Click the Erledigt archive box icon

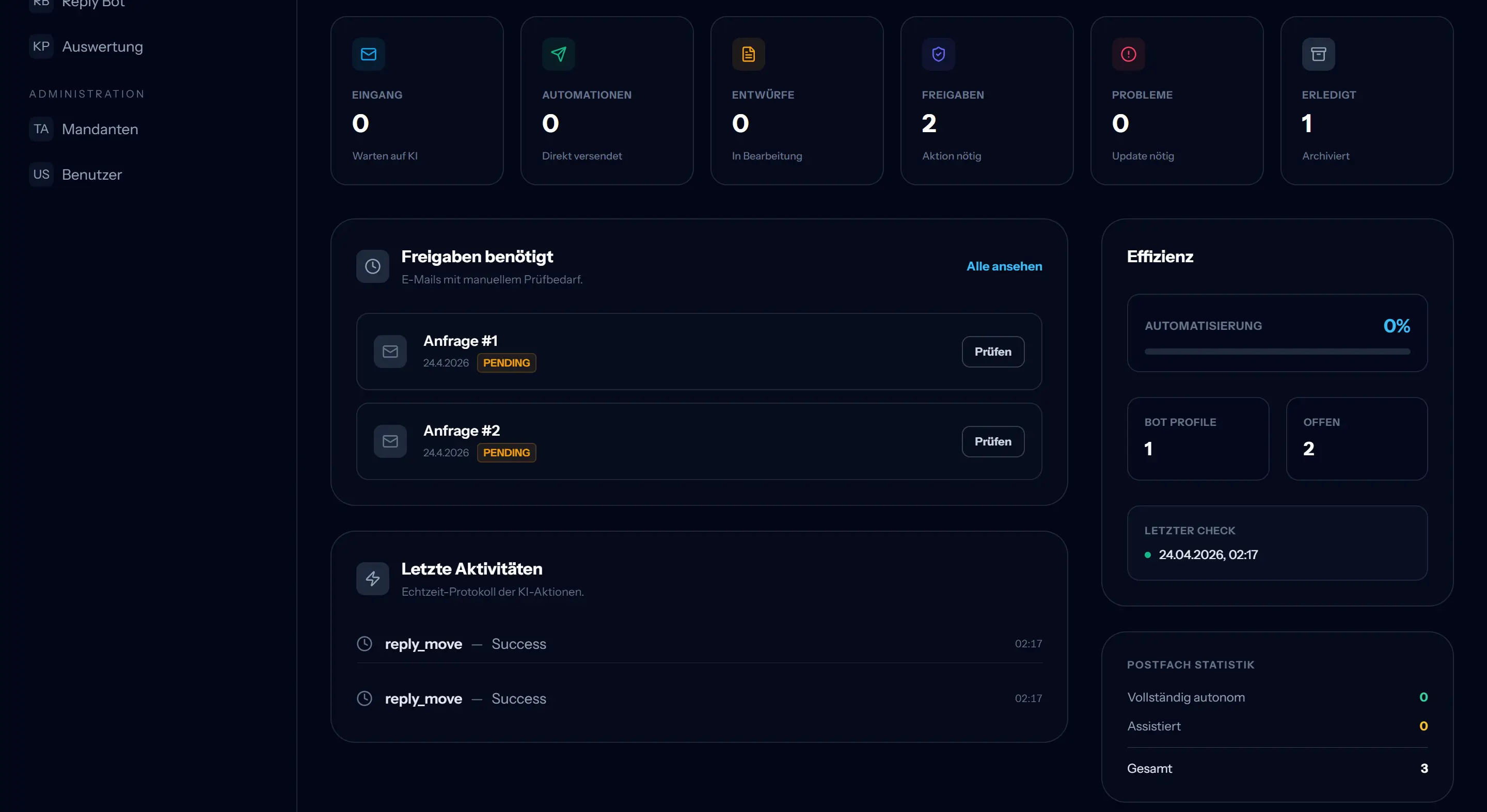click(1318, 54)
